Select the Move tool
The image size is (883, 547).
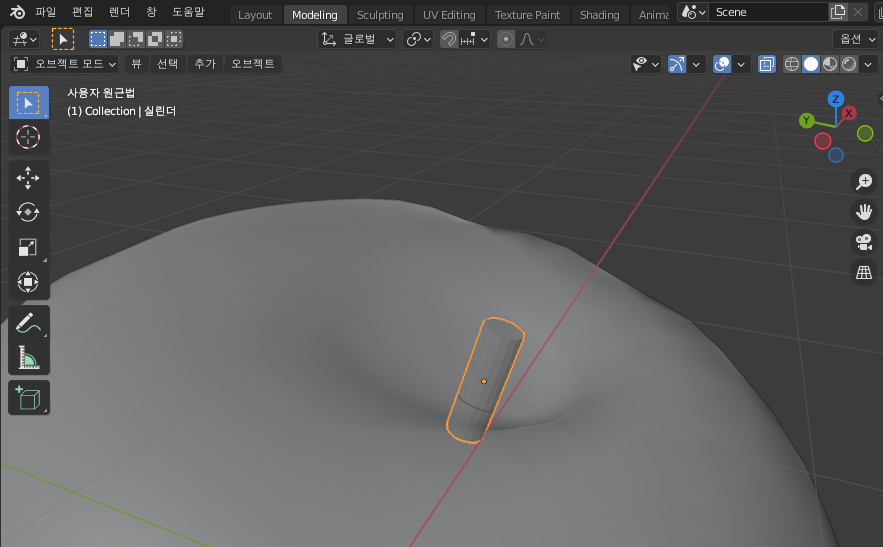tap(28, 178)
